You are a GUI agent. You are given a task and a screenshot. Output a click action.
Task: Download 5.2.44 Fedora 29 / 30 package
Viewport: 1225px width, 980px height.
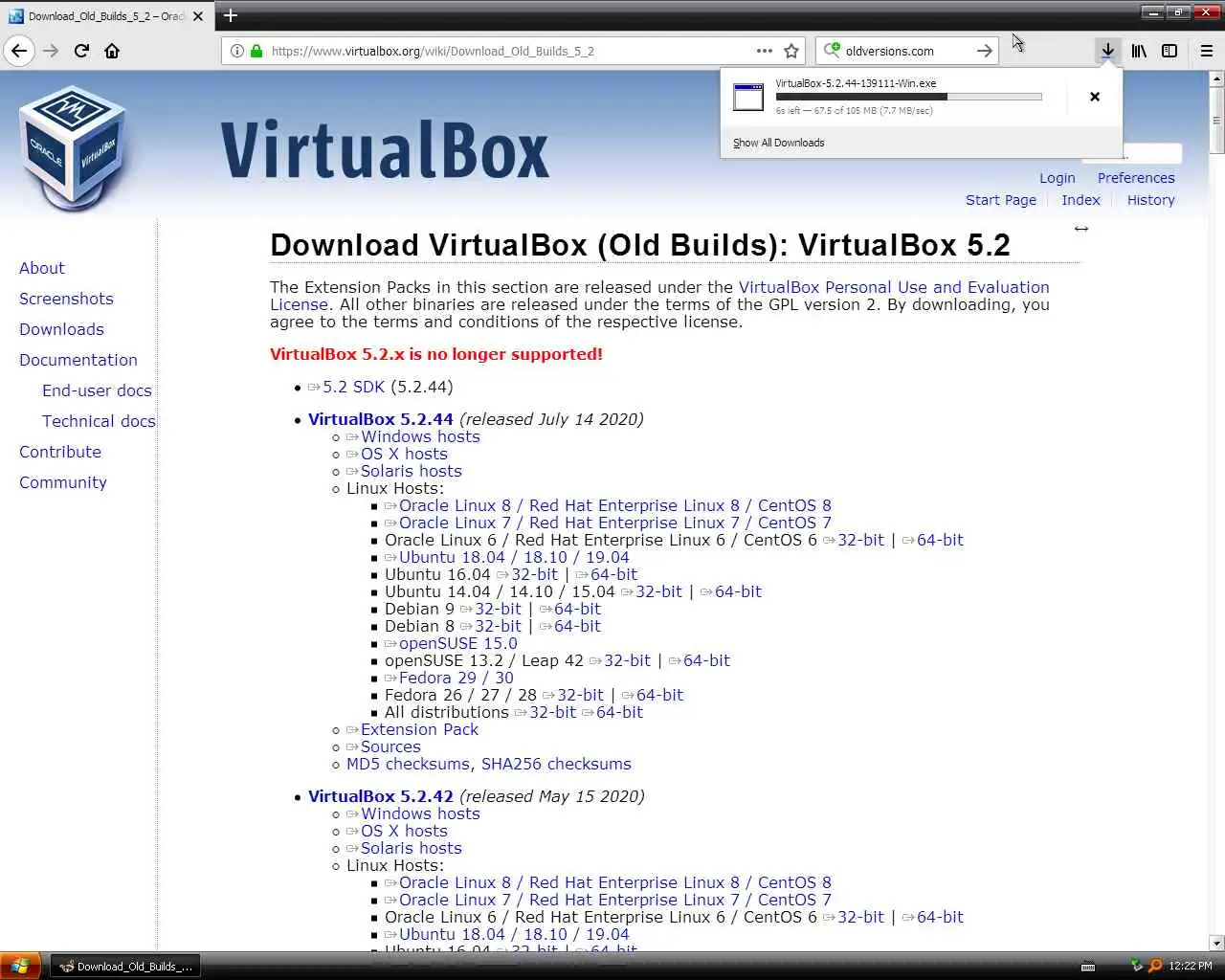pyautogui.click(x=457, y=678)
